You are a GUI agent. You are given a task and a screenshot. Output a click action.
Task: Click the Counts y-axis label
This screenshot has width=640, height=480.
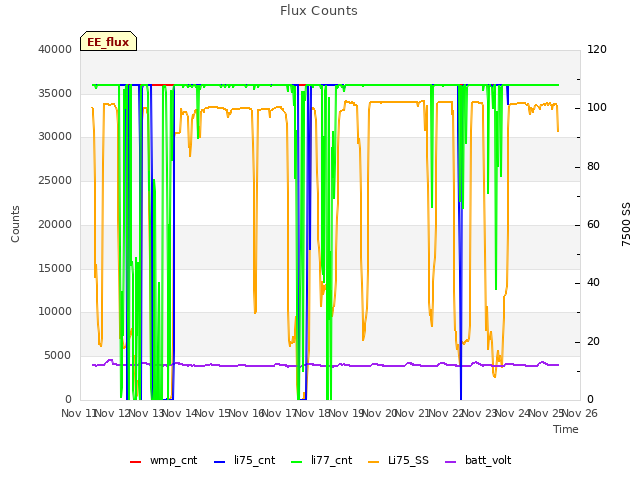[x=15, y=224]
